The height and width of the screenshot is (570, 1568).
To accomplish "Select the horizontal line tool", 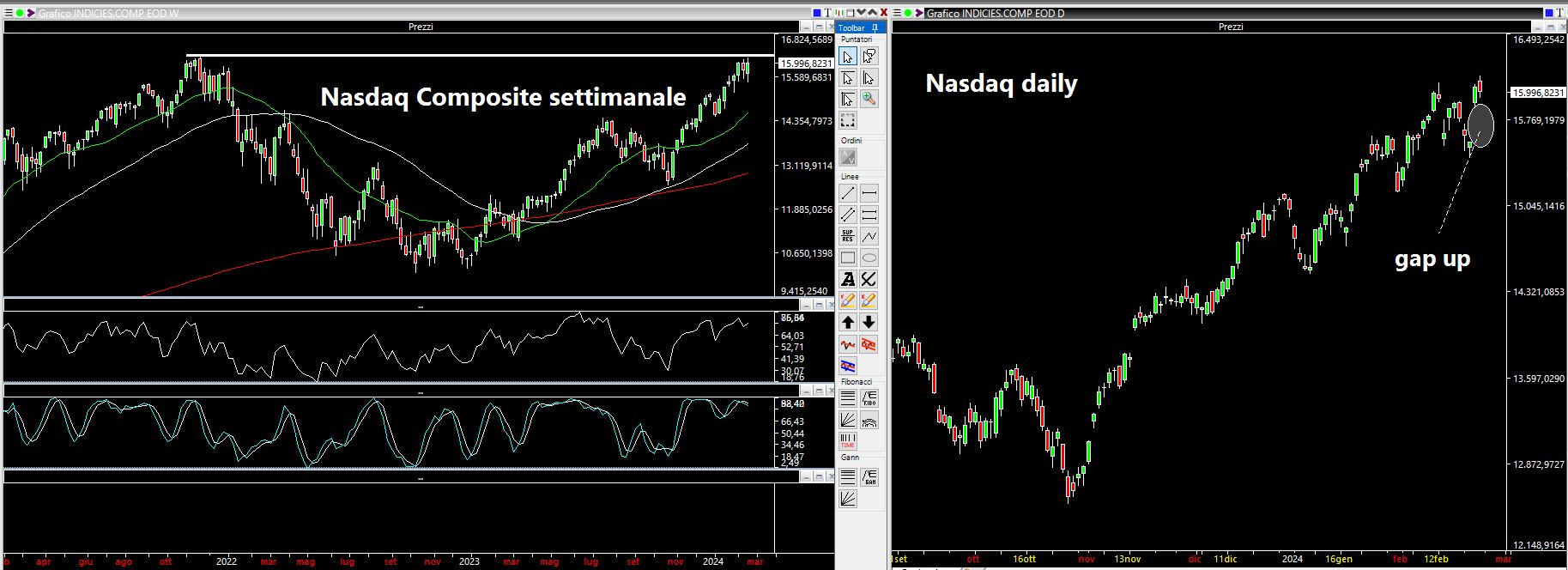I will 869,193.
